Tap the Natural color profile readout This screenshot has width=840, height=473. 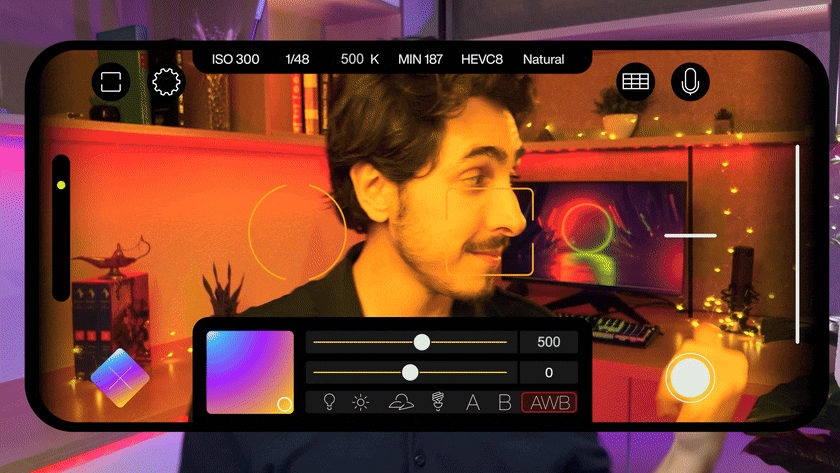click(x=543, y=59)
